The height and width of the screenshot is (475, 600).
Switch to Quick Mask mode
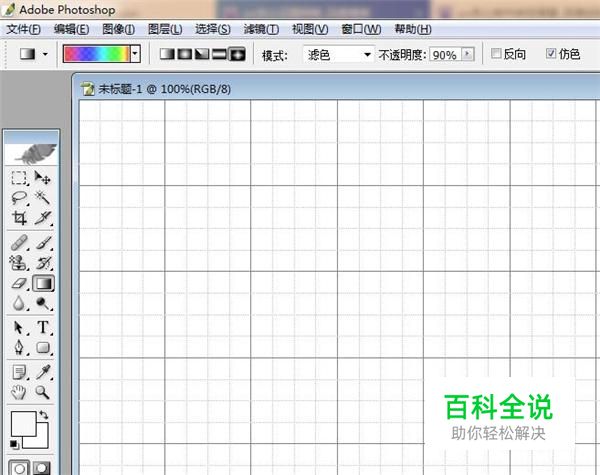point(41,468)
